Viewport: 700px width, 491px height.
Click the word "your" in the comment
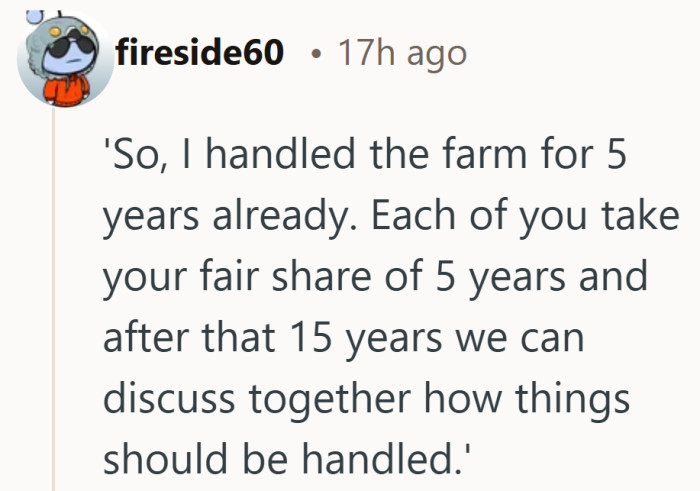click(x=139, y=278)
